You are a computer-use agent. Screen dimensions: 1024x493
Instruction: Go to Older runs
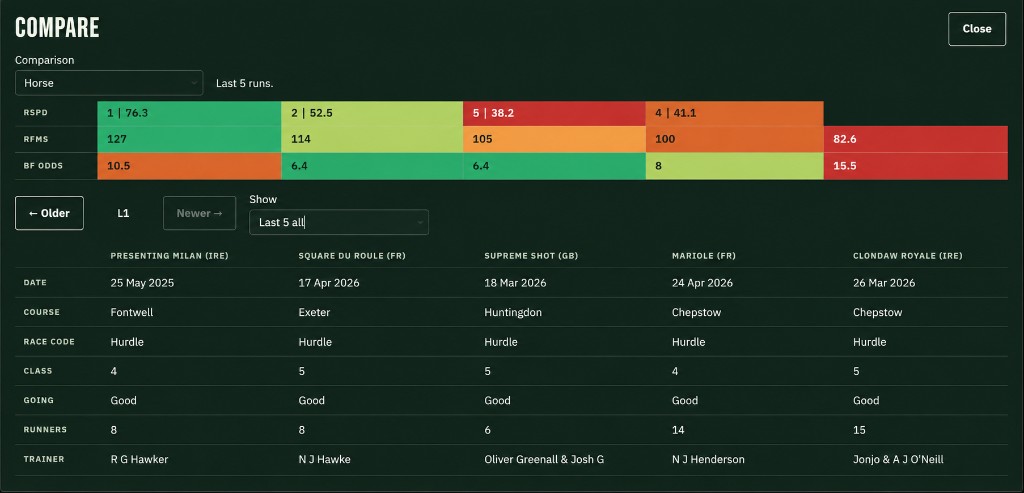coord(50,213)
